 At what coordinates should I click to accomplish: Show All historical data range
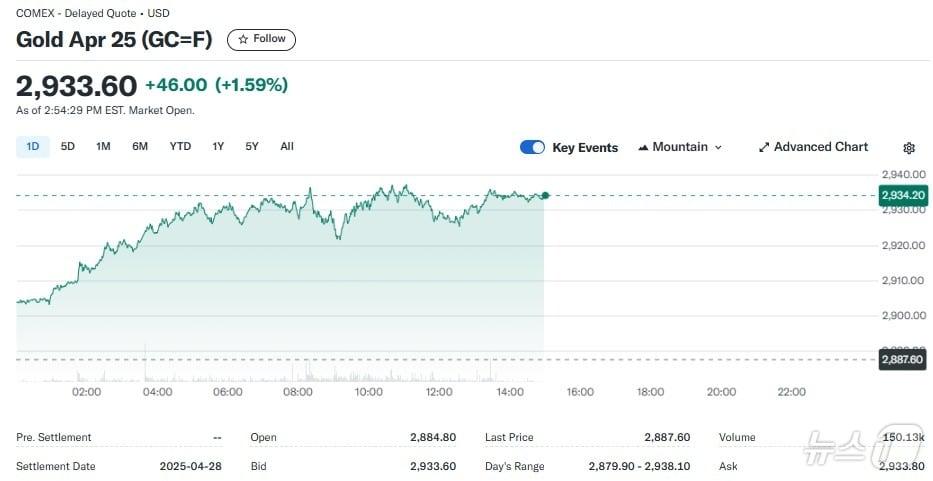click(x=287, y=147)
